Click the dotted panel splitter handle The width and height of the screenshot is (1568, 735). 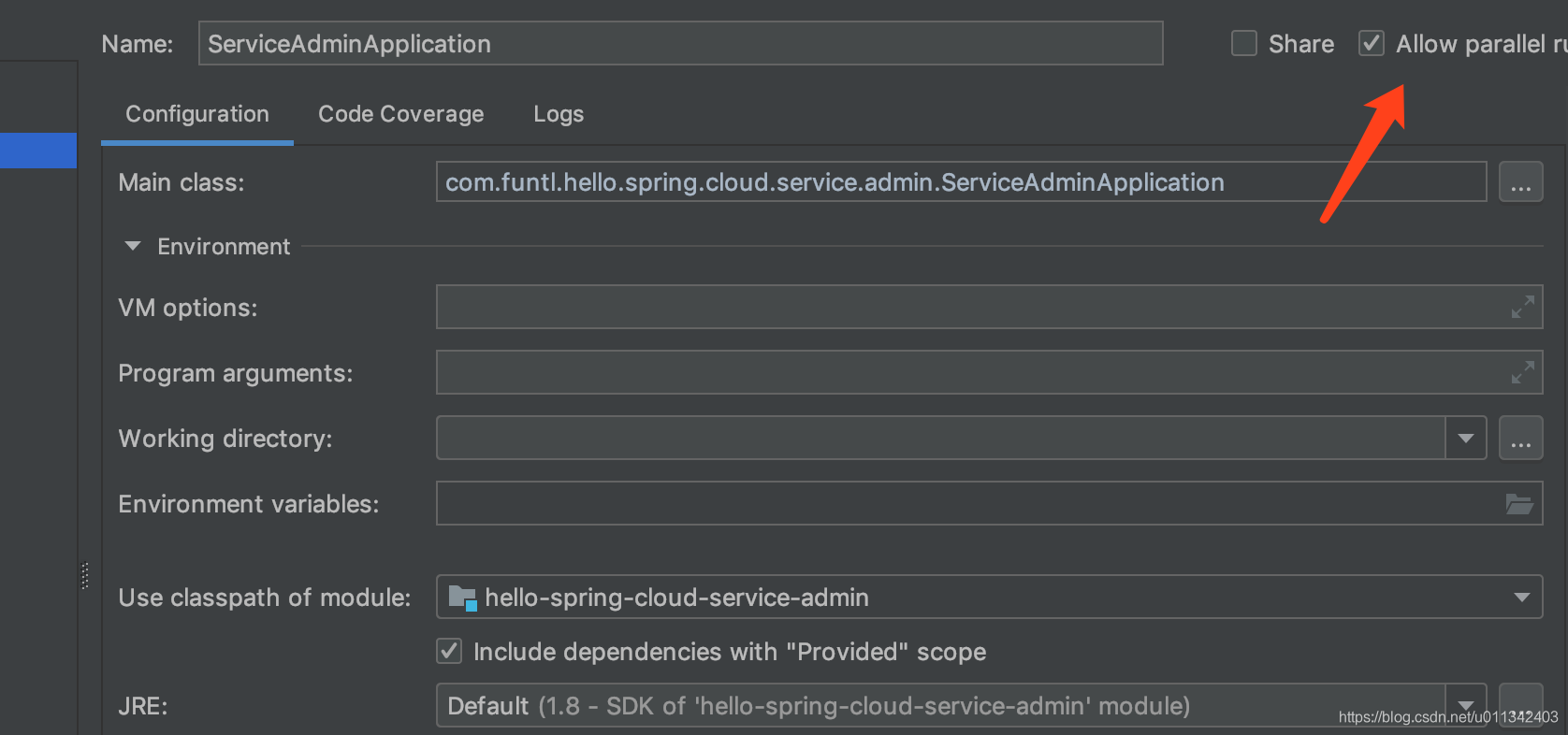pos(85,575)
